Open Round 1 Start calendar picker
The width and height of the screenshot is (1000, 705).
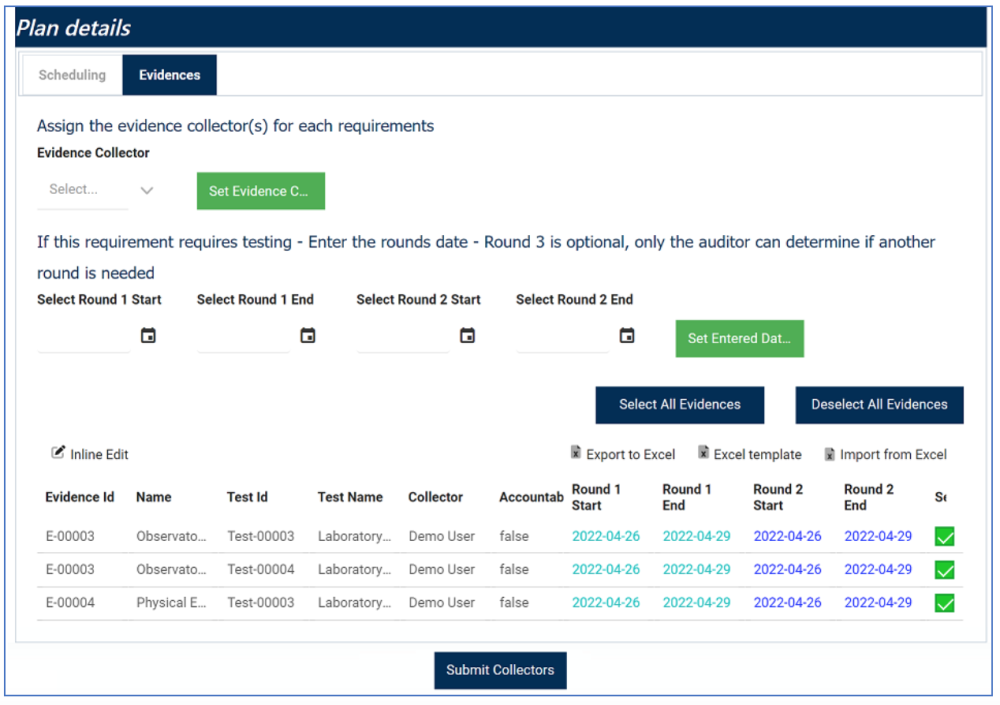[148, 336]
